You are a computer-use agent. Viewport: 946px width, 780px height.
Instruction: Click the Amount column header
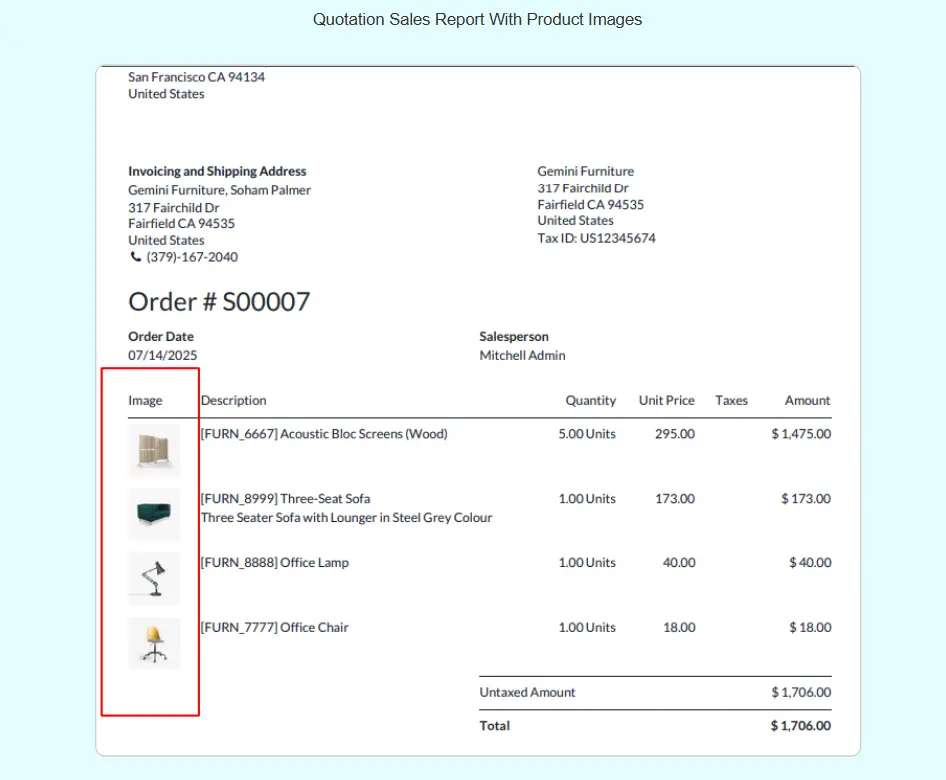[x=807, y=401]
